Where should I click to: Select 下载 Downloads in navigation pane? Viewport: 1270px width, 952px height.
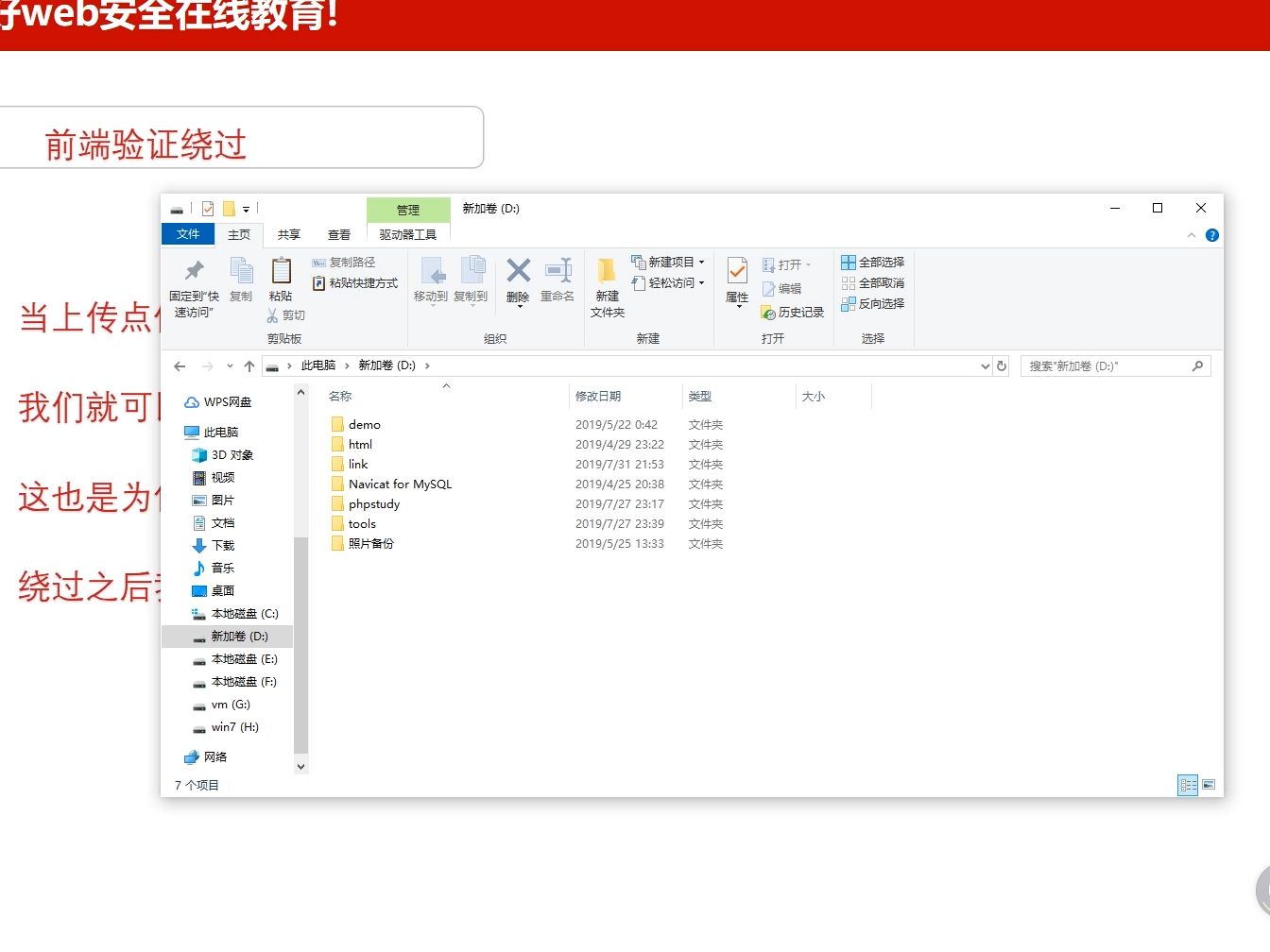pyautogui.click(x=214, y=546)
